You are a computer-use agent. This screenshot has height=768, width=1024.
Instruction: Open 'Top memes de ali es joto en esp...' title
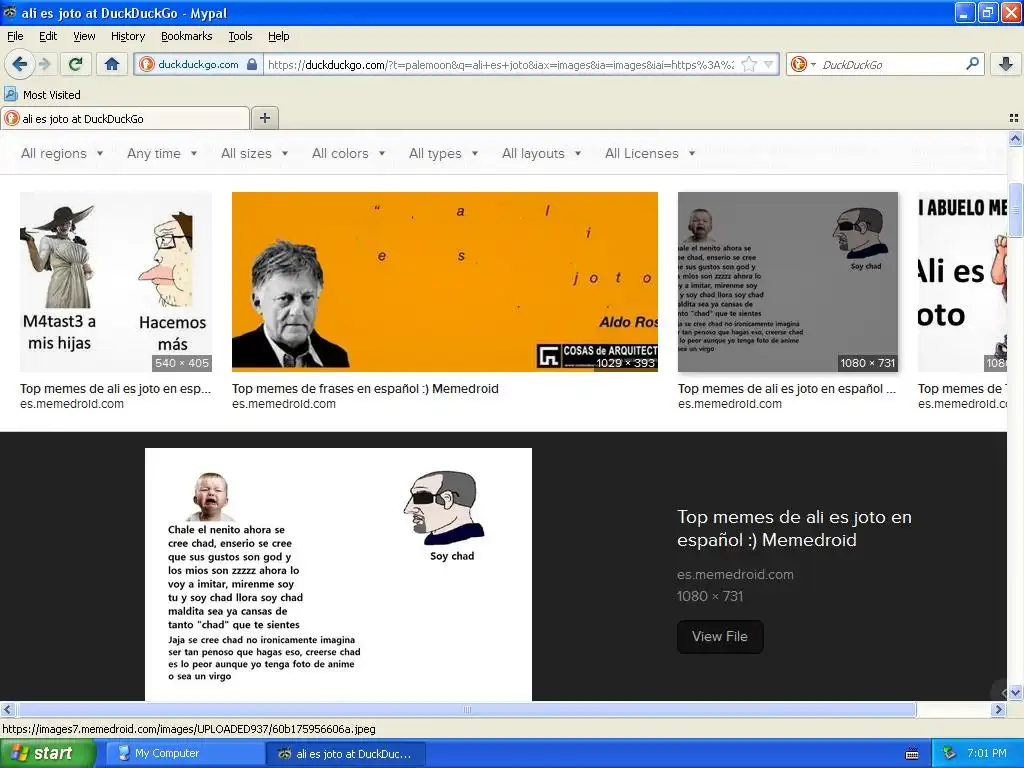[116, 389]
